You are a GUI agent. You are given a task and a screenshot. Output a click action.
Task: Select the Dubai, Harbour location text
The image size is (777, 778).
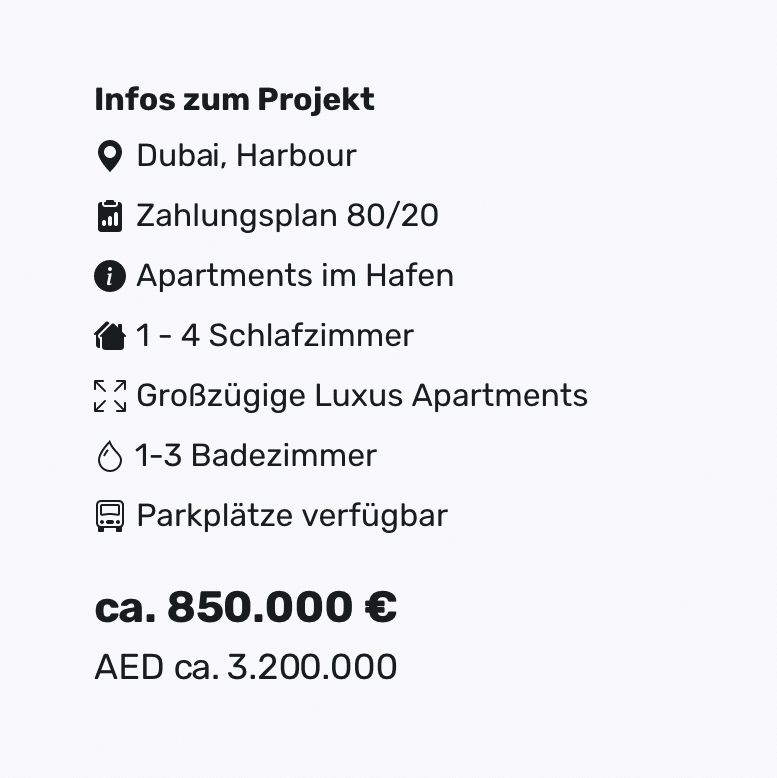tap(247, 155)
